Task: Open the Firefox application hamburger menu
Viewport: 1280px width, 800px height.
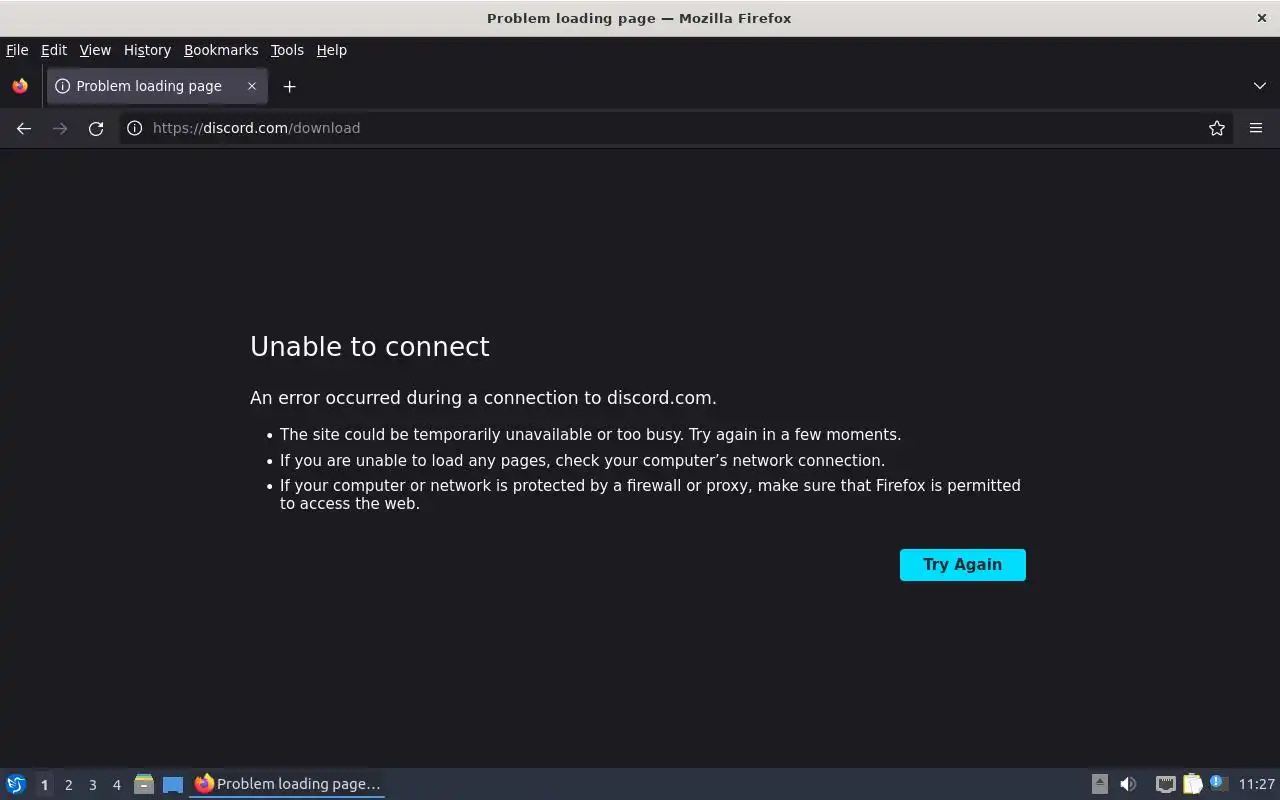Action: click(1256, 128)
